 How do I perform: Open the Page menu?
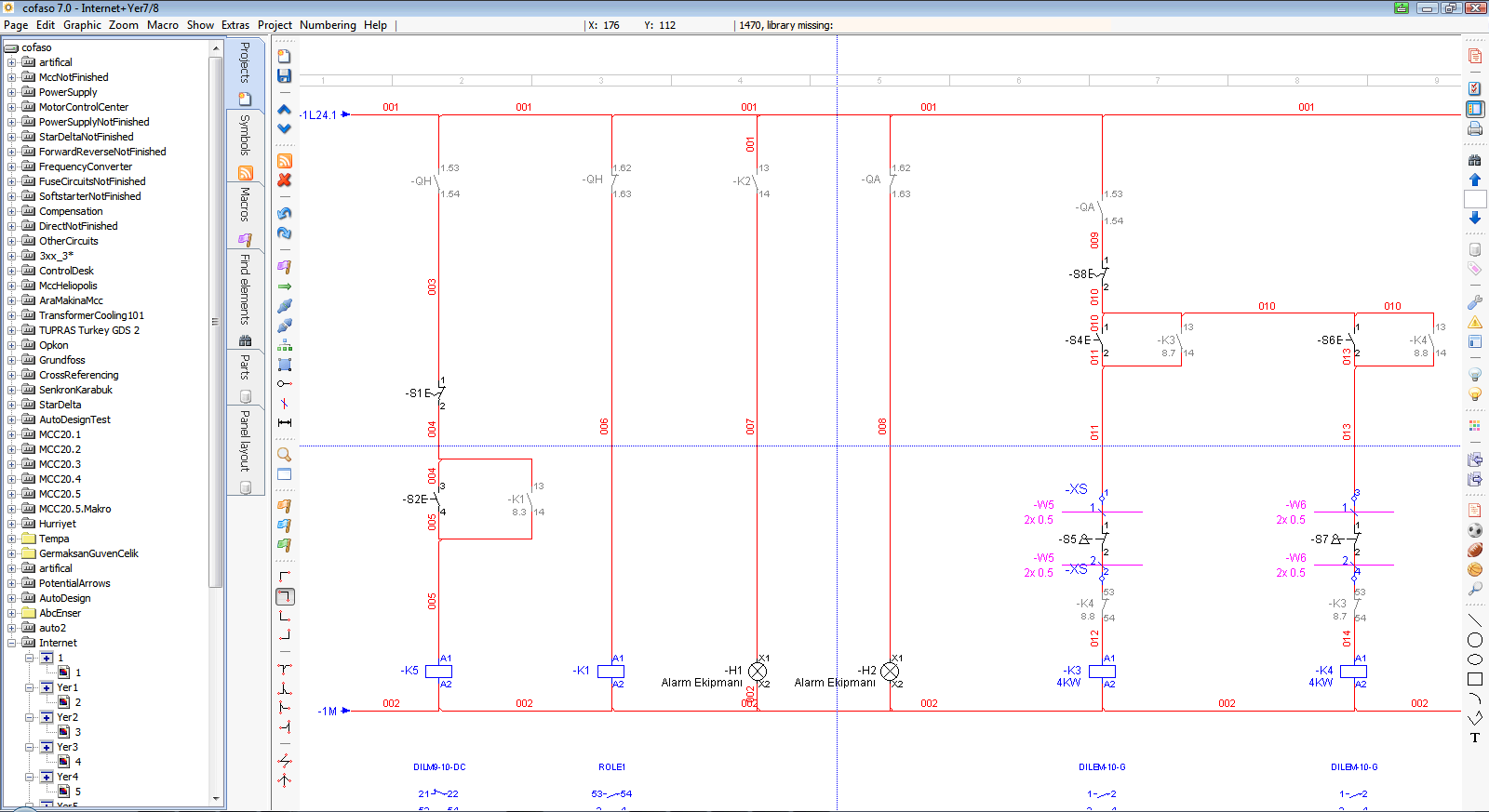(16, 25)
